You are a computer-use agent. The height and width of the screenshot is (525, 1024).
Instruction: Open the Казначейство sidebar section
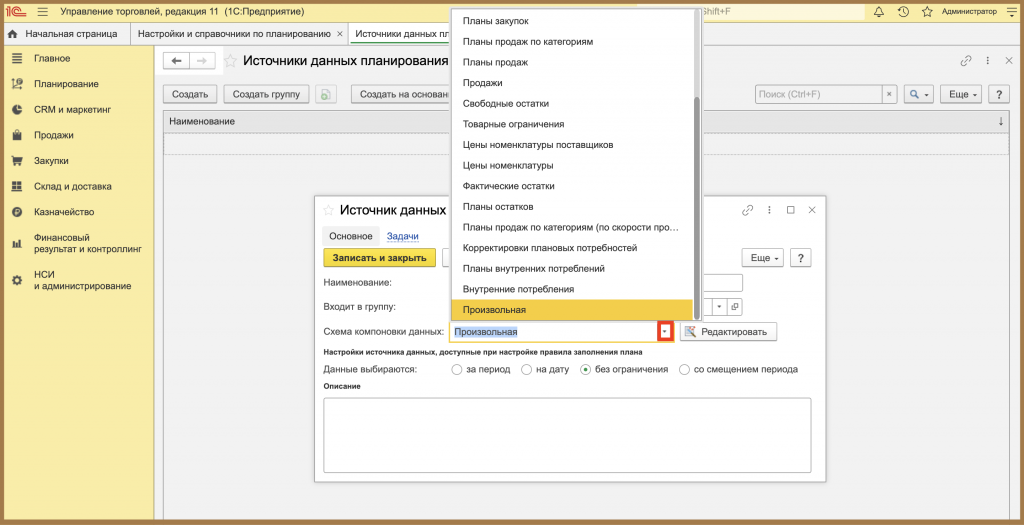64,212
